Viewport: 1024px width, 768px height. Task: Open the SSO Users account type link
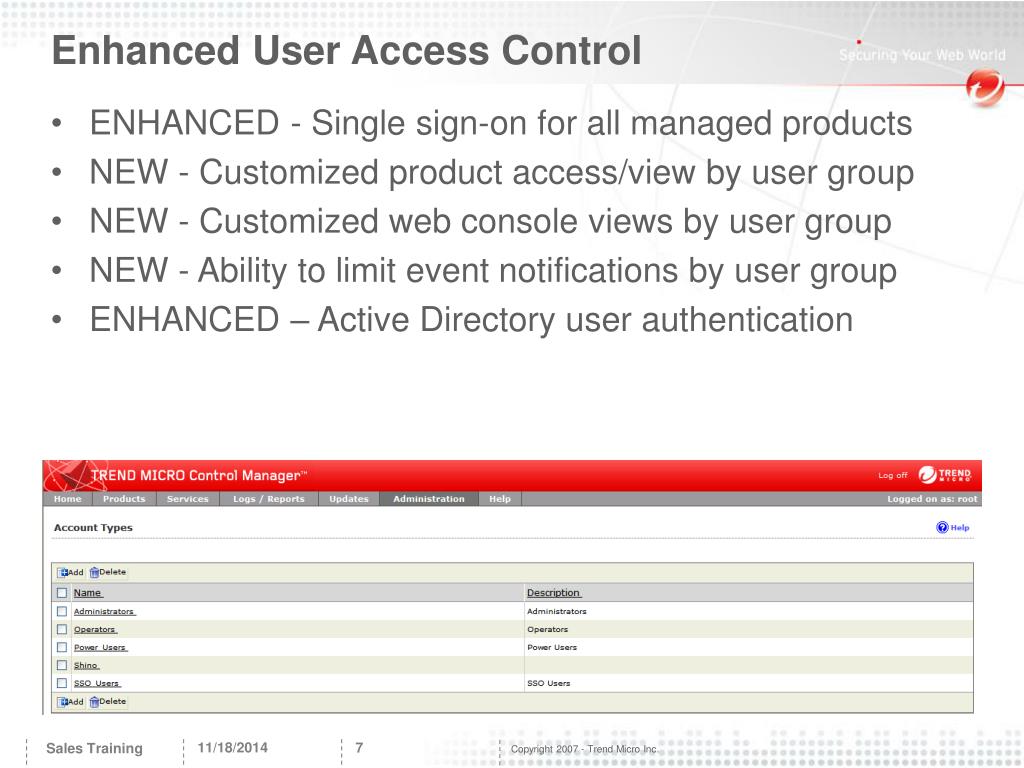point(97,684)
